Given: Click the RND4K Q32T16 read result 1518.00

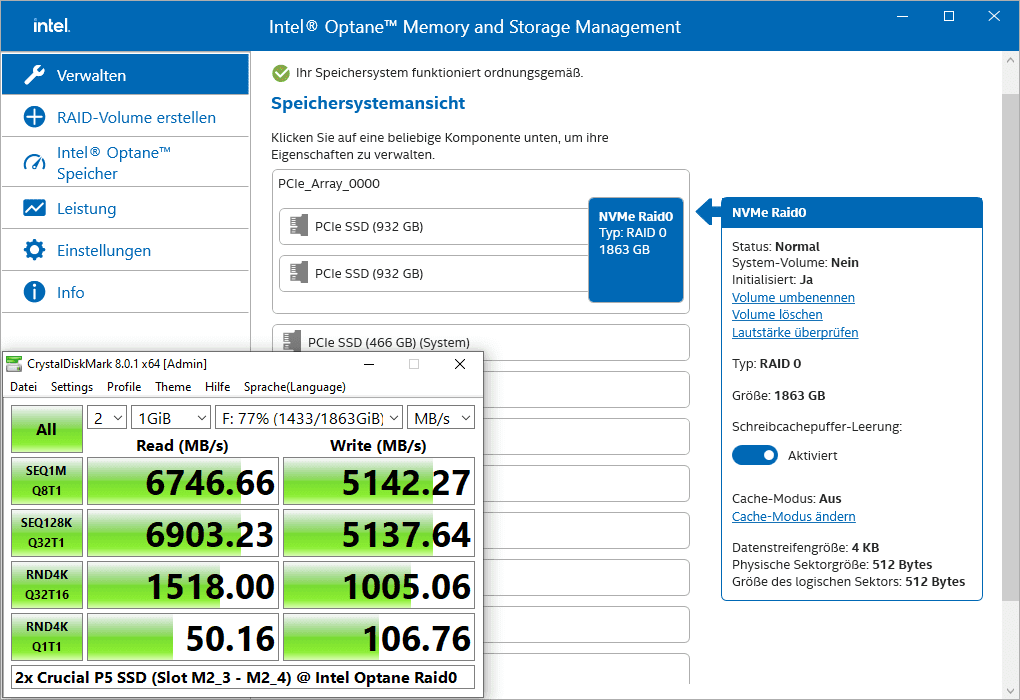Looking at the screenshot, I should coord(183,586).
